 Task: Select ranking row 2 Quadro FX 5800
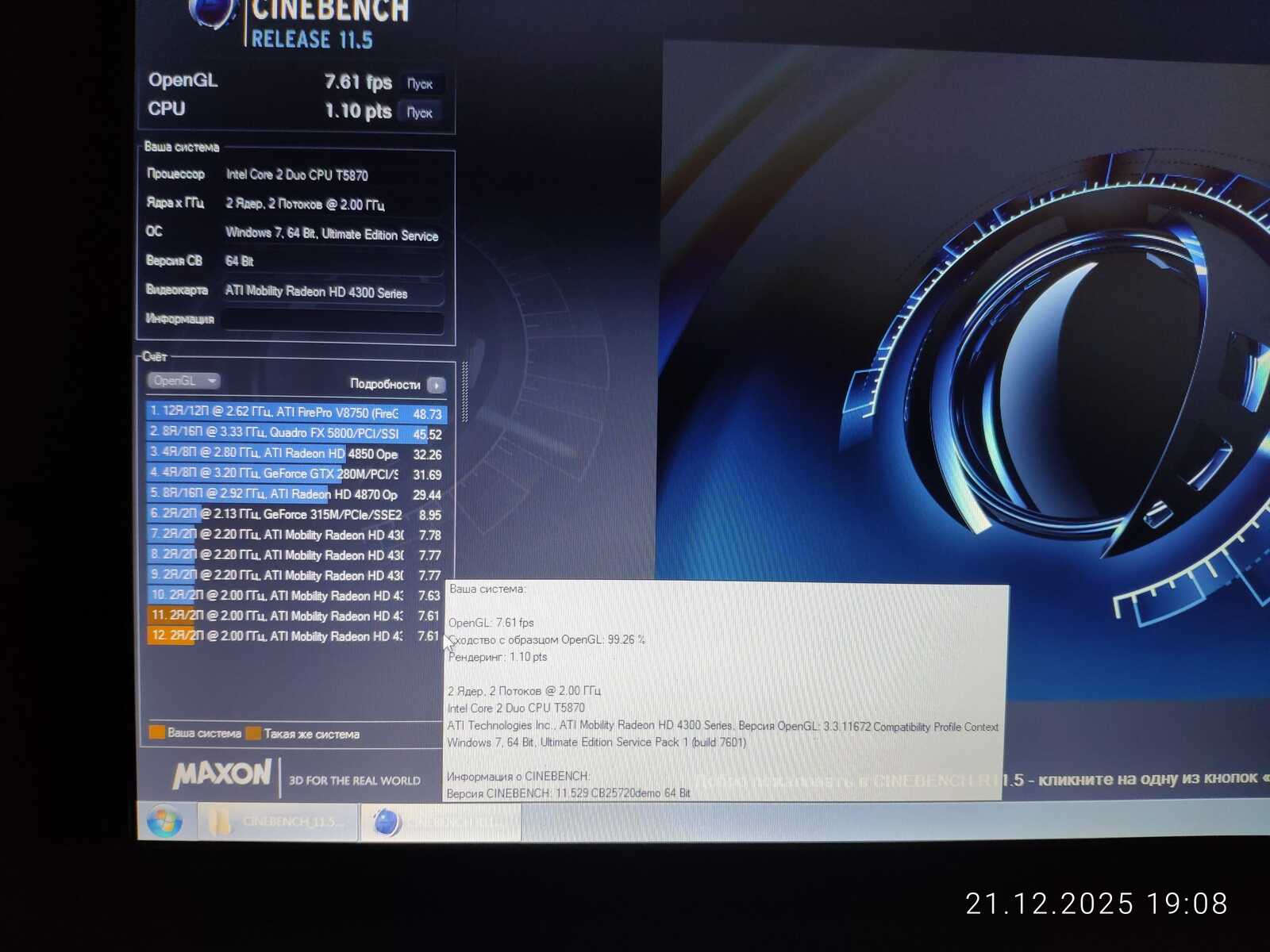pyautogui.click(x=296, y=433)
